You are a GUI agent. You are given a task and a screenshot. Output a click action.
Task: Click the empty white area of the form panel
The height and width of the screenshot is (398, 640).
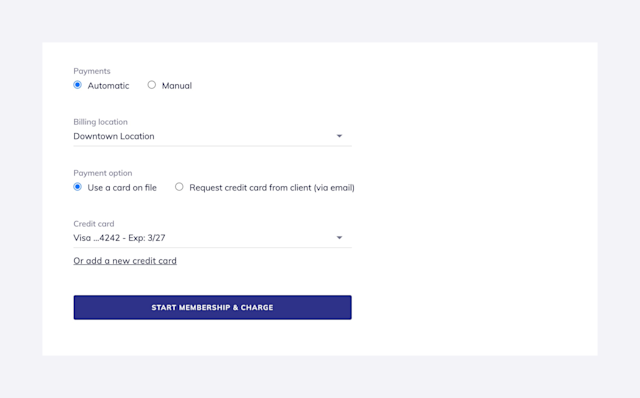point(473,196)
